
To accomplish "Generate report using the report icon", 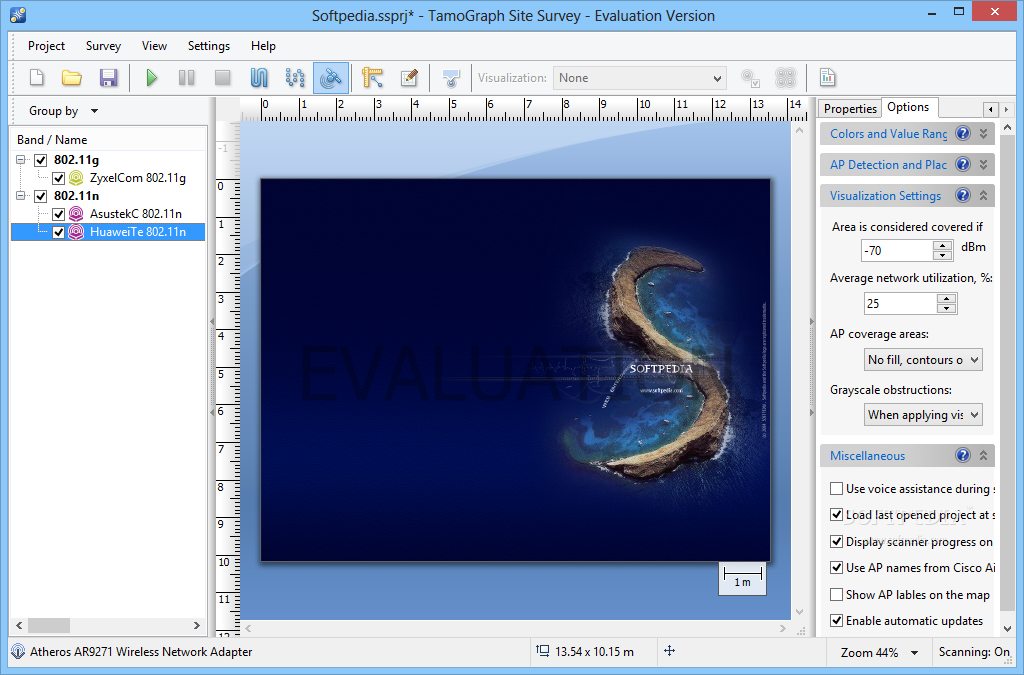I will click(827, 77).
